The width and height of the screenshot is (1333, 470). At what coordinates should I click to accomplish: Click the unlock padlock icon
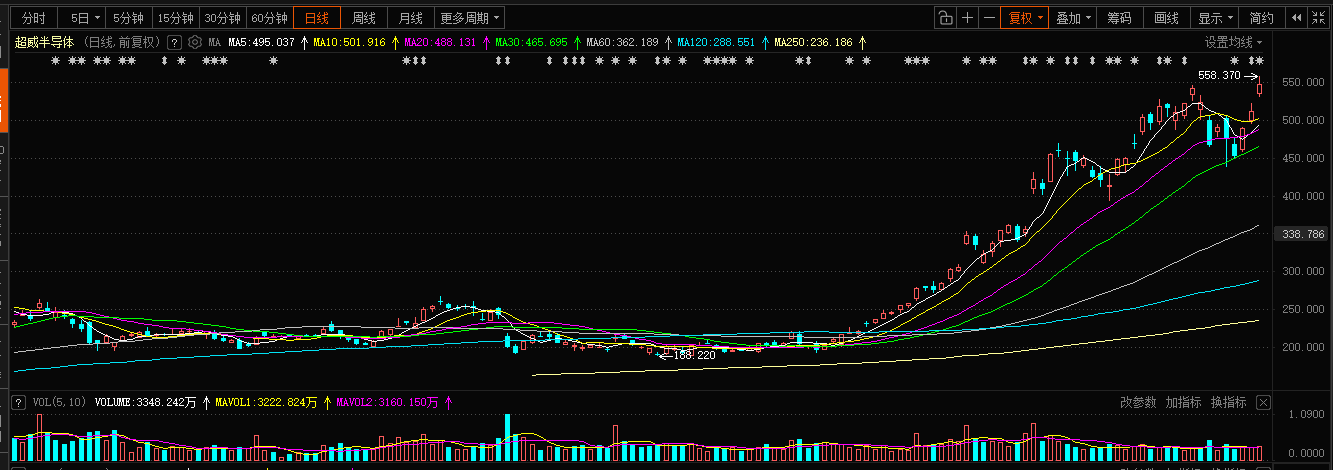[x=945, y=18]
